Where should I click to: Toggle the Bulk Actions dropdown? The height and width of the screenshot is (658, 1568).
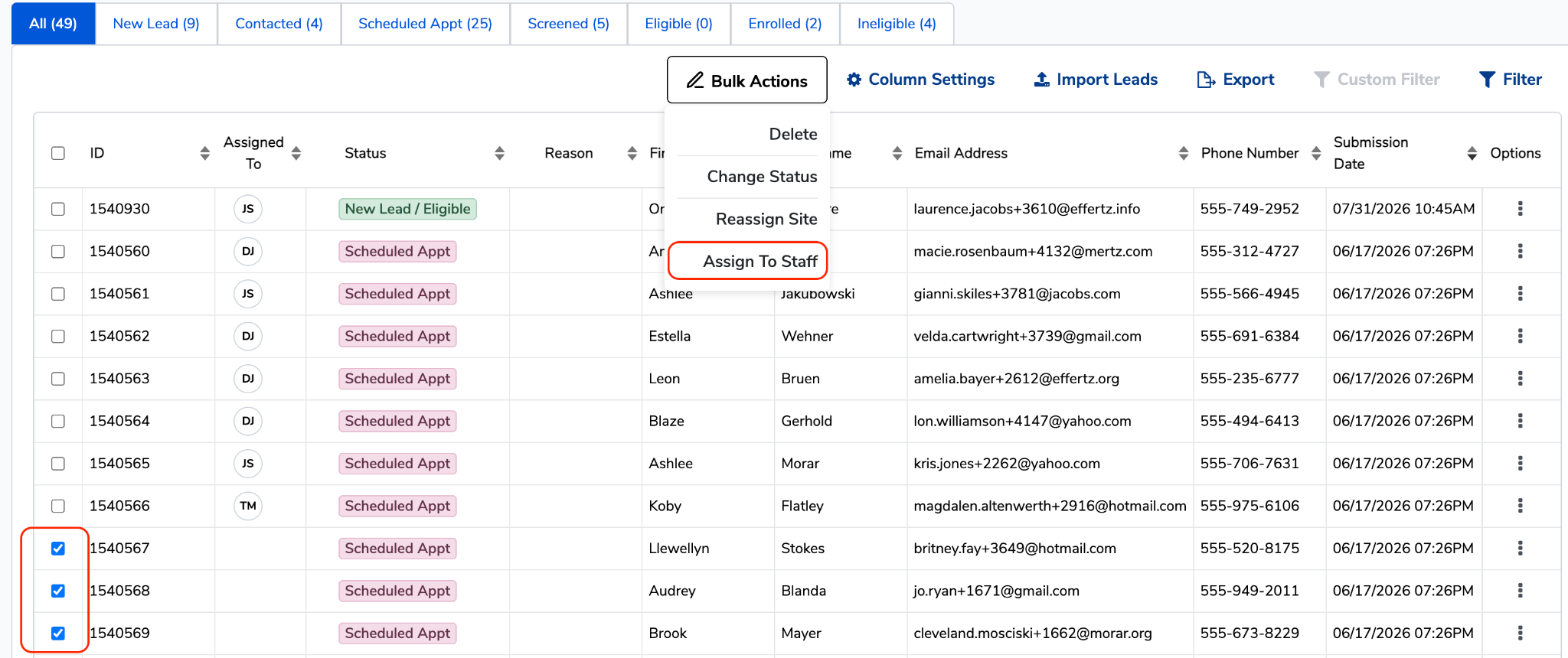coord(747,80)
